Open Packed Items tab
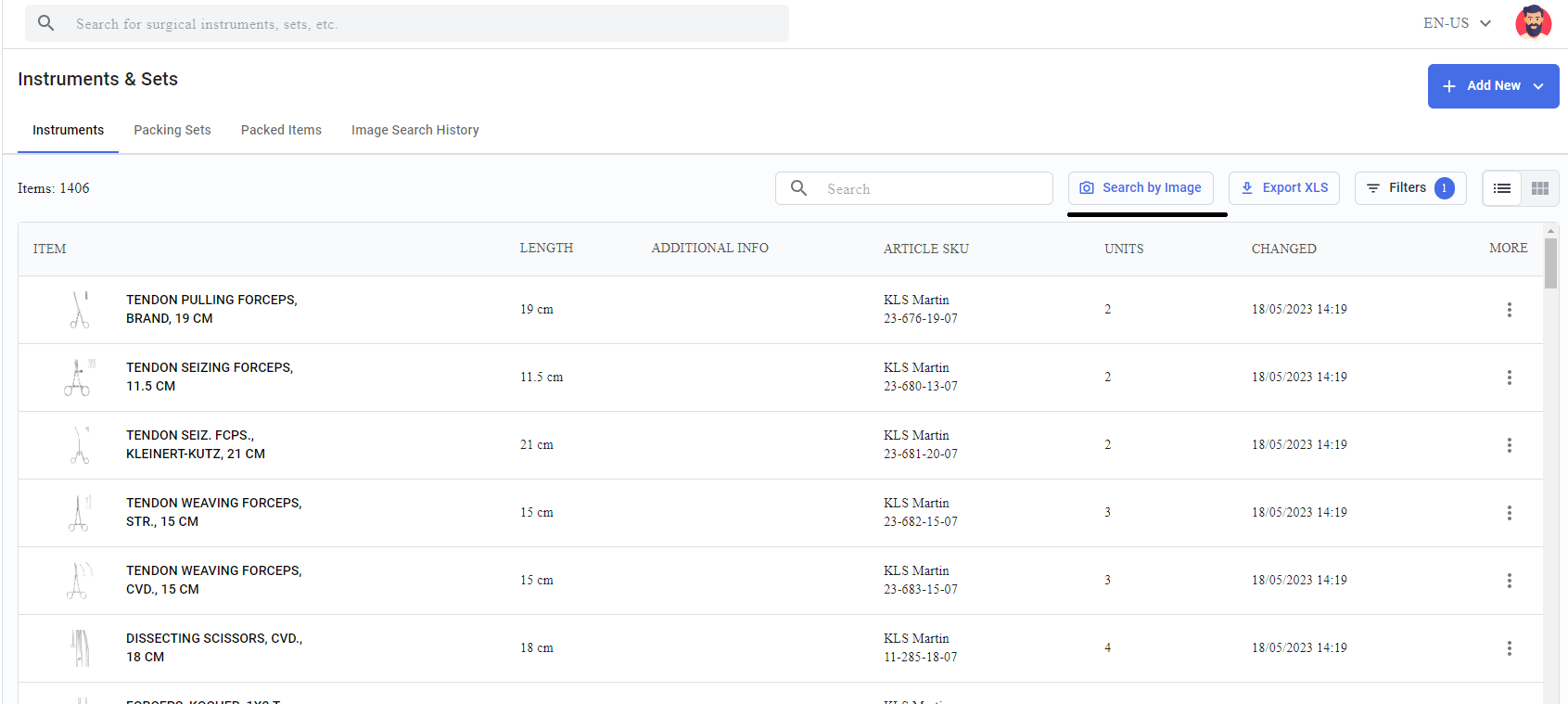This screenshot has width=1568, height=704. (281, 130)
